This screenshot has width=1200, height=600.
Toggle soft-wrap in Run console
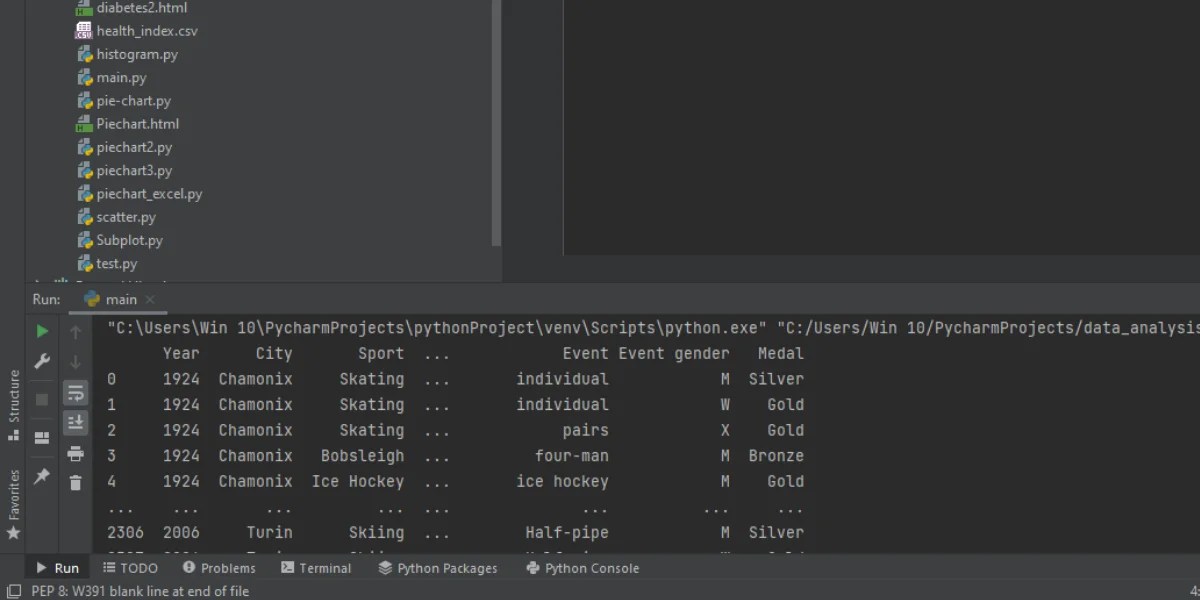75,392
